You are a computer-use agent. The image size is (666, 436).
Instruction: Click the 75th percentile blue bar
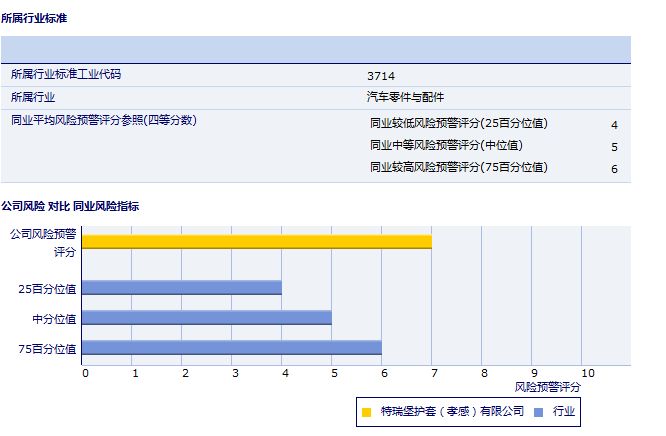tap(231, 348)
